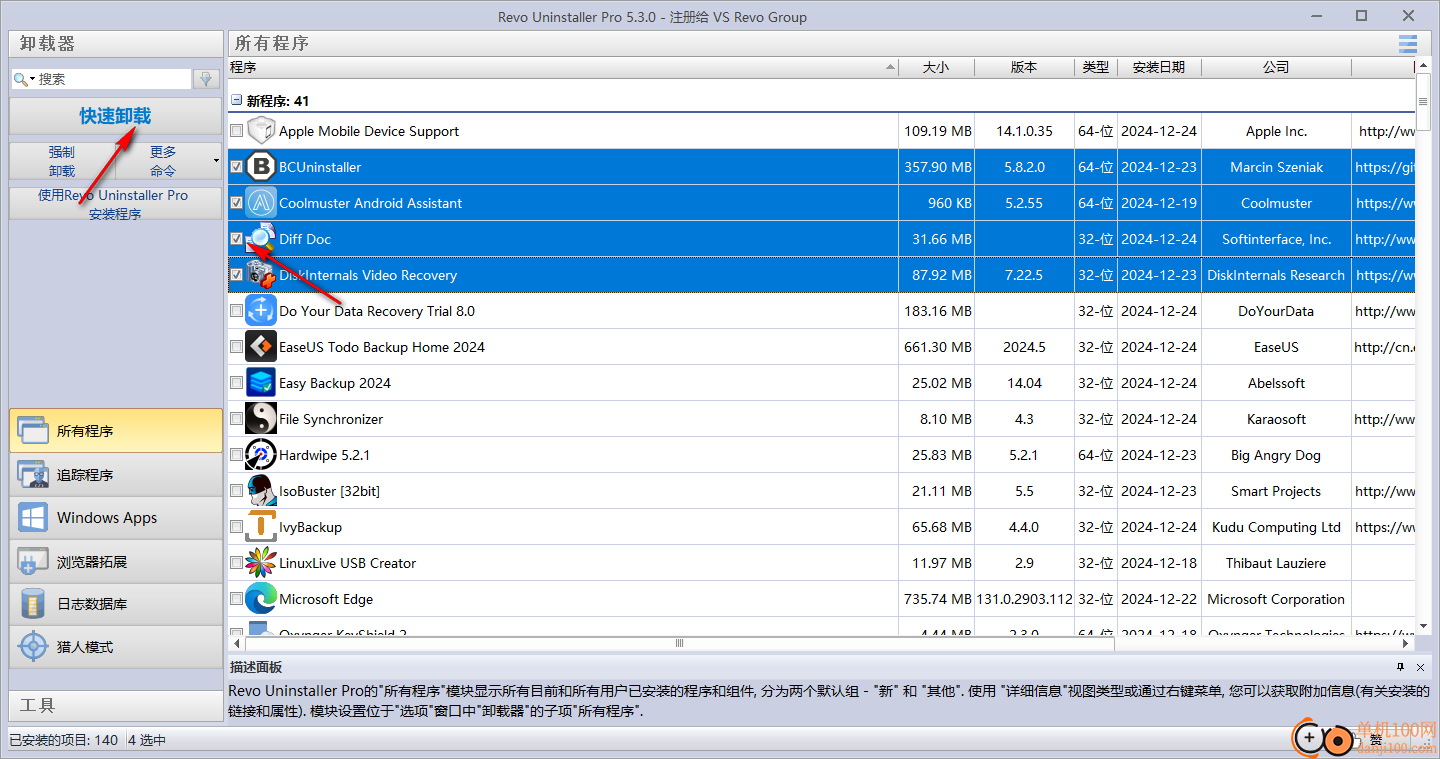
Task: Open the view options menu icon
Action: (1408, 43)
